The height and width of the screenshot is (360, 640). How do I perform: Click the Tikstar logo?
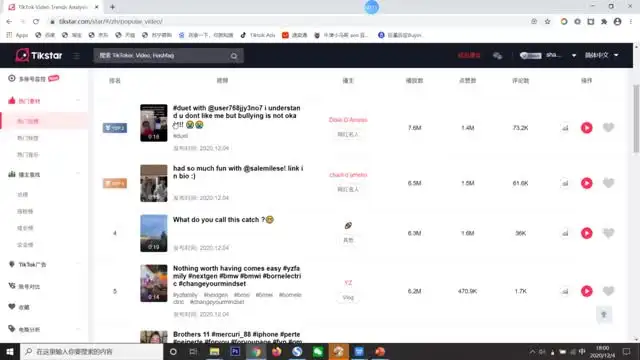(x=39, y=55)
